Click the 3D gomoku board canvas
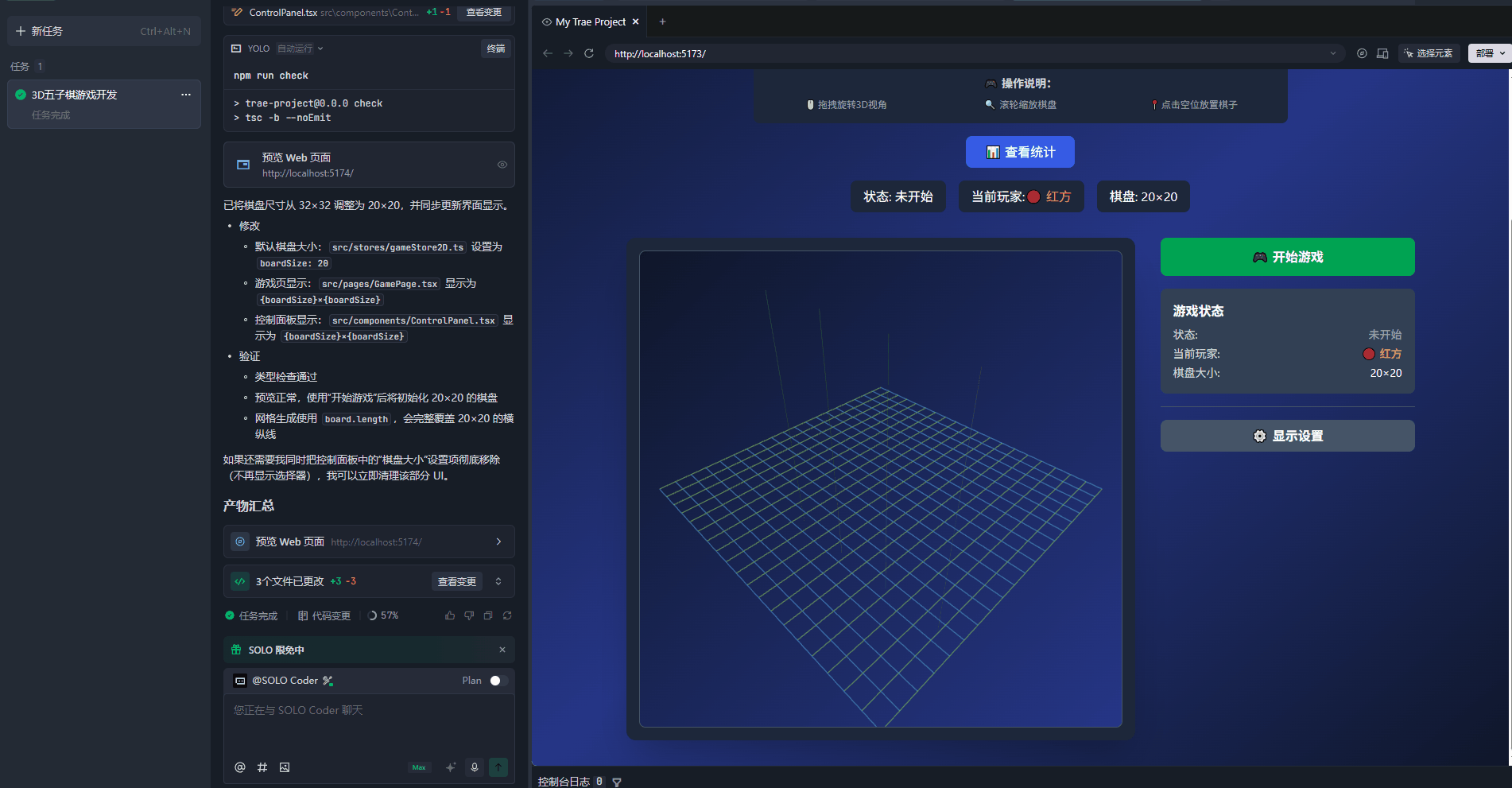Image resolution: width=1512 pixels, height=788 pixels. click(880, 489)
